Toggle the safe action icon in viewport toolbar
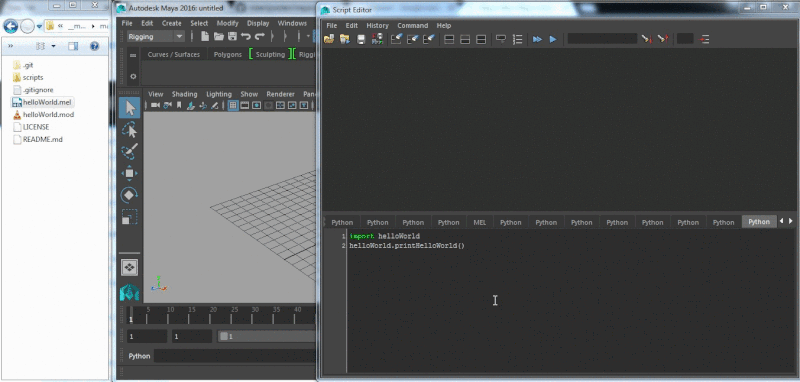Viewport: 800px width, 382px height. point(292,106)
